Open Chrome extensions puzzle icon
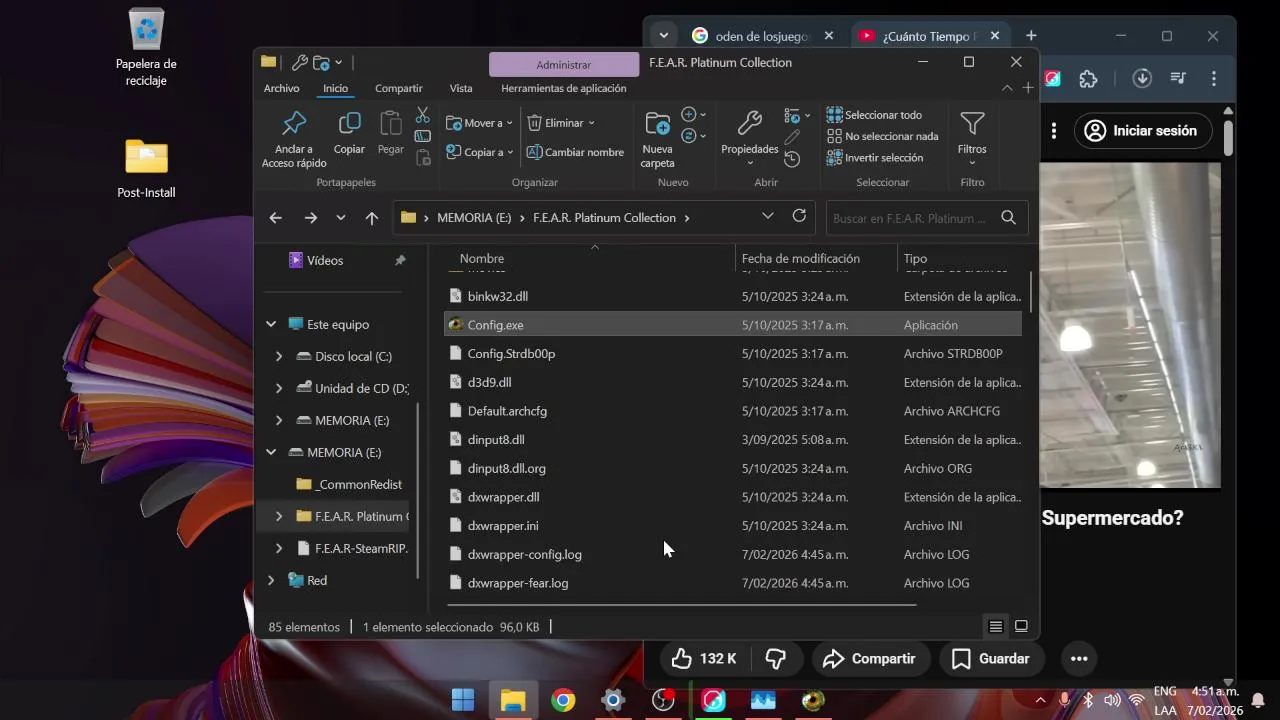Viewport: 1280px width, 720px height. click(1088, 79)
